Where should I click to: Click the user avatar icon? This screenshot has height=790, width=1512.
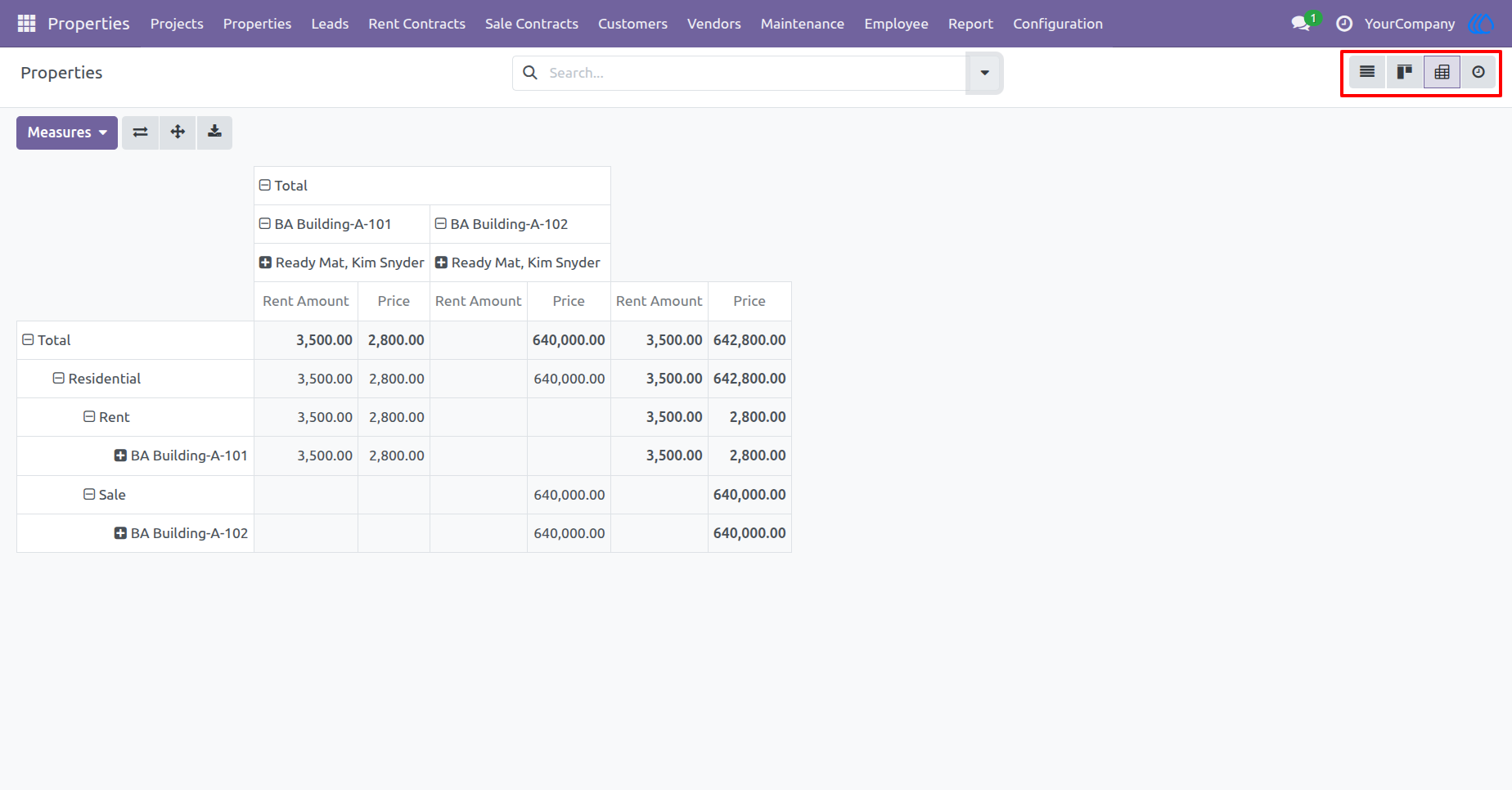pyautogui.click(x=1481, y=24)
